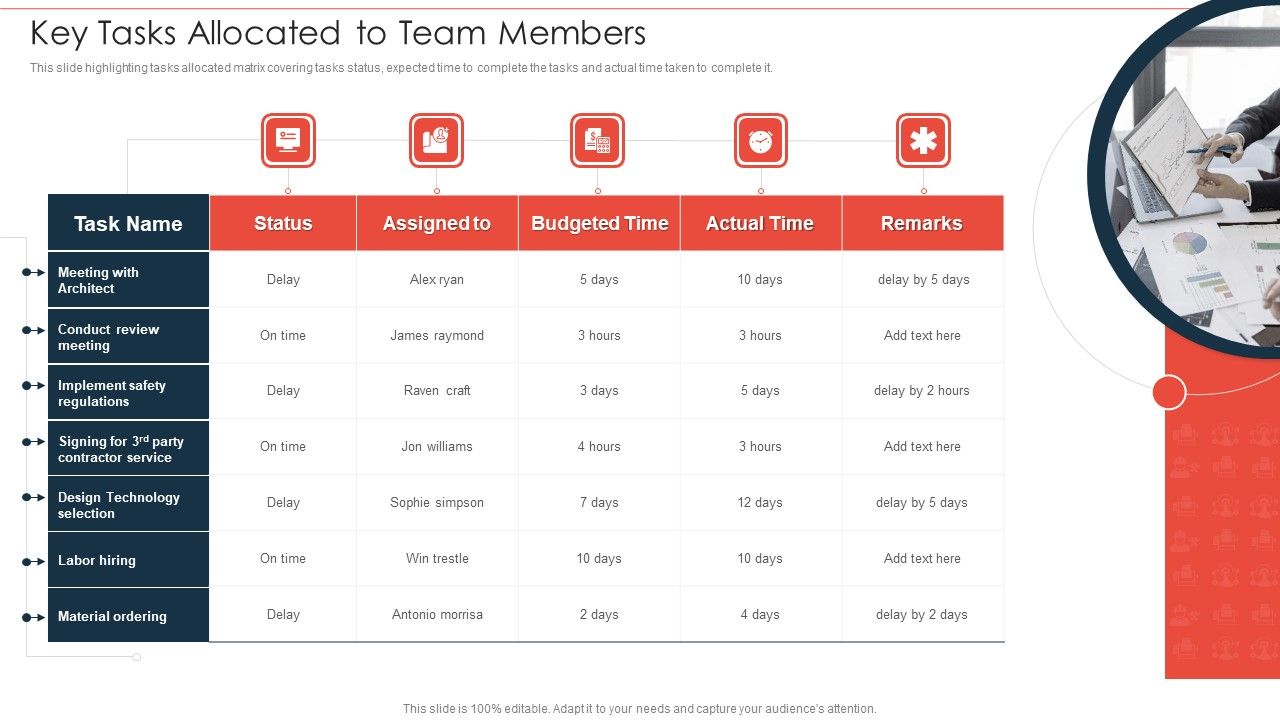This screenshot has width=1280, height=720.
Task: Click Add text here in Labor hiring row
Action: click(x=922, y=559)
